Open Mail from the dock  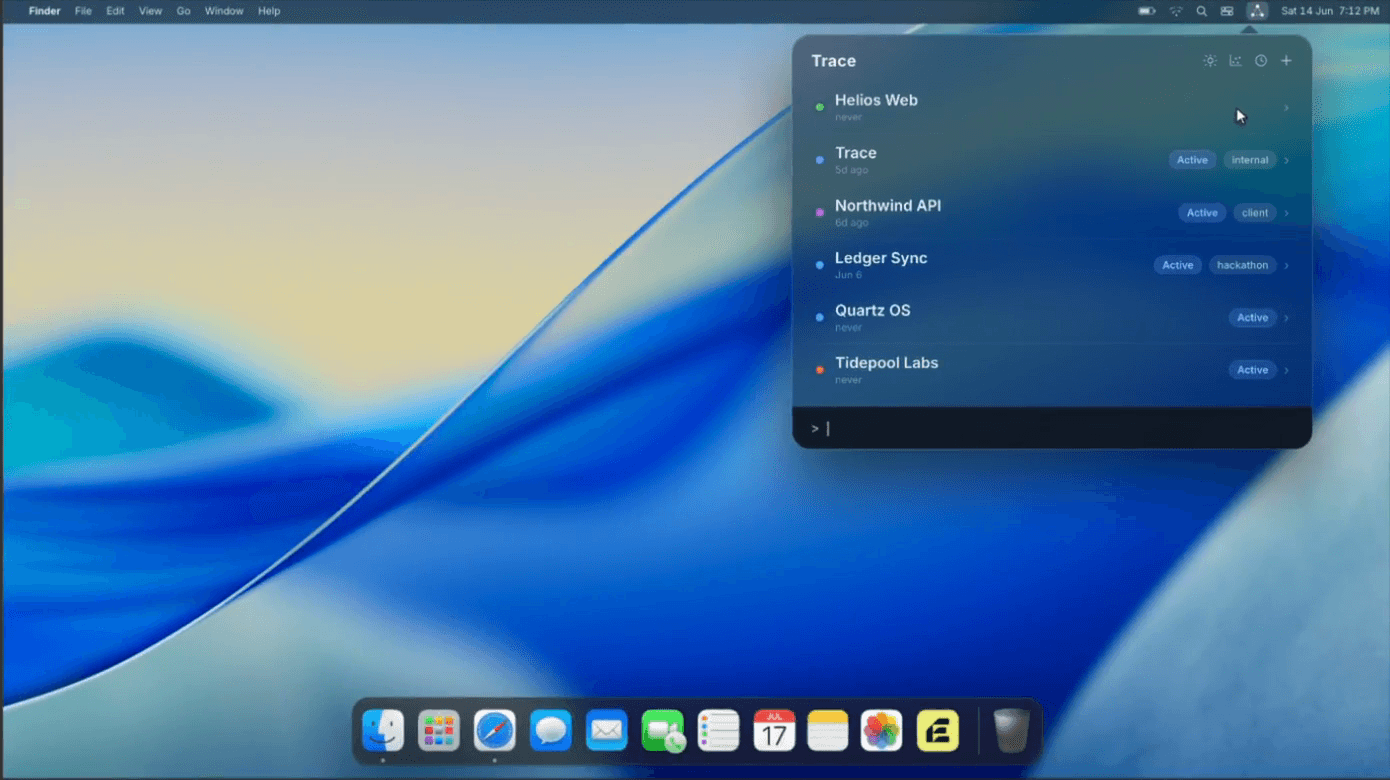pyautogui.click(x=607, y=731)
